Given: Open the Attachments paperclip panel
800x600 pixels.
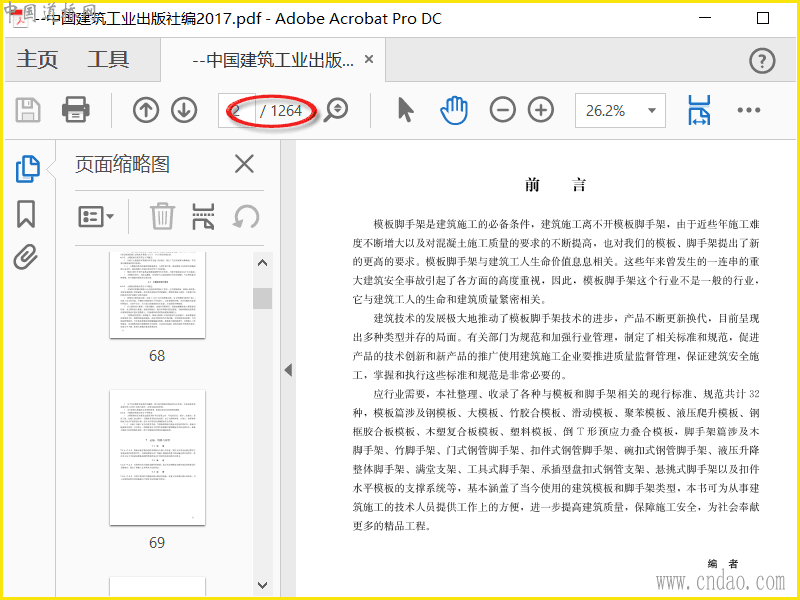Looking at the screenshot, I should coord(26,257).
